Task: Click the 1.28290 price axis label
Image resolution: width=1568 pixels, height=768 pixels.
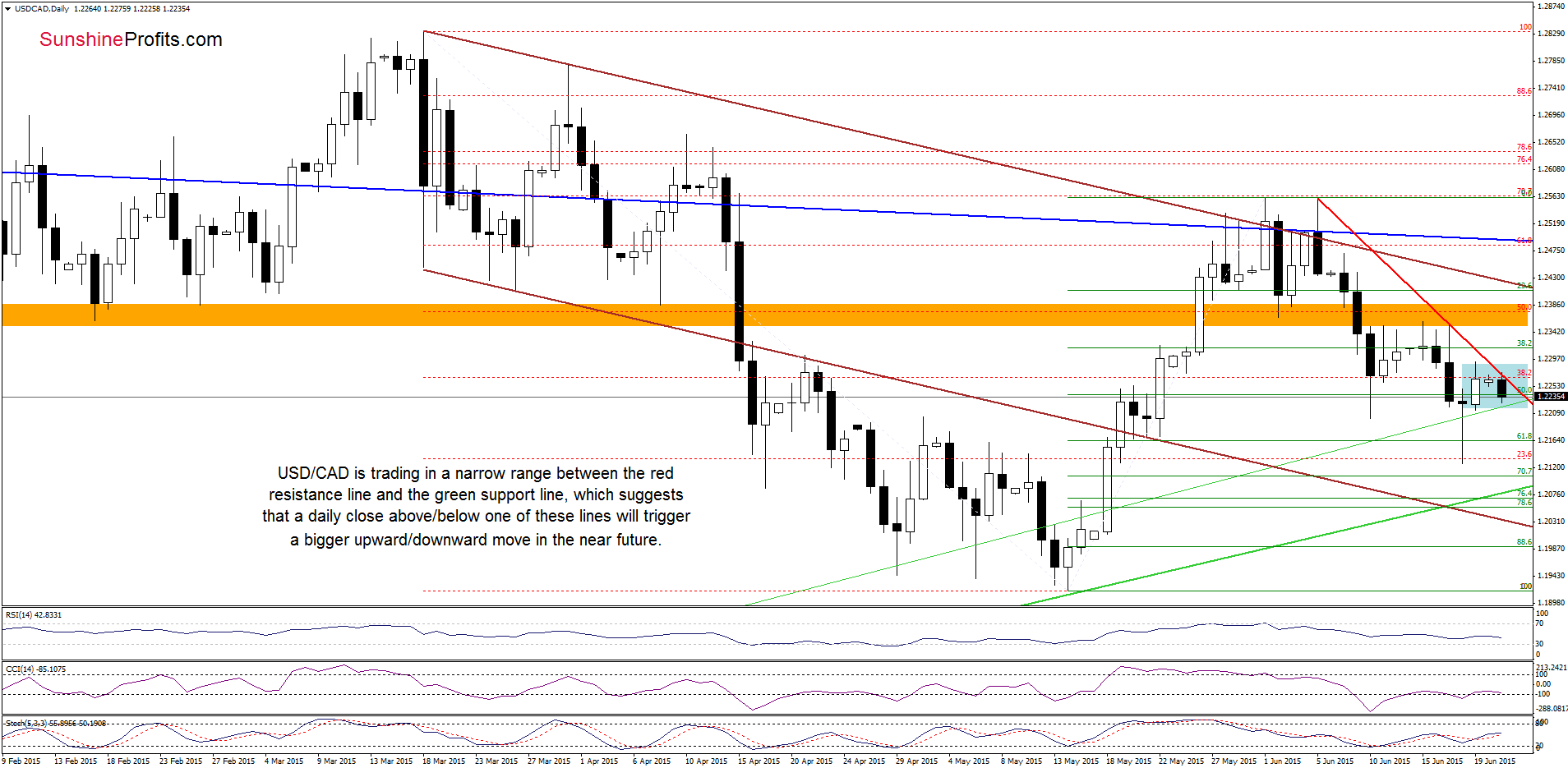Action: [x=1551, y=33]
